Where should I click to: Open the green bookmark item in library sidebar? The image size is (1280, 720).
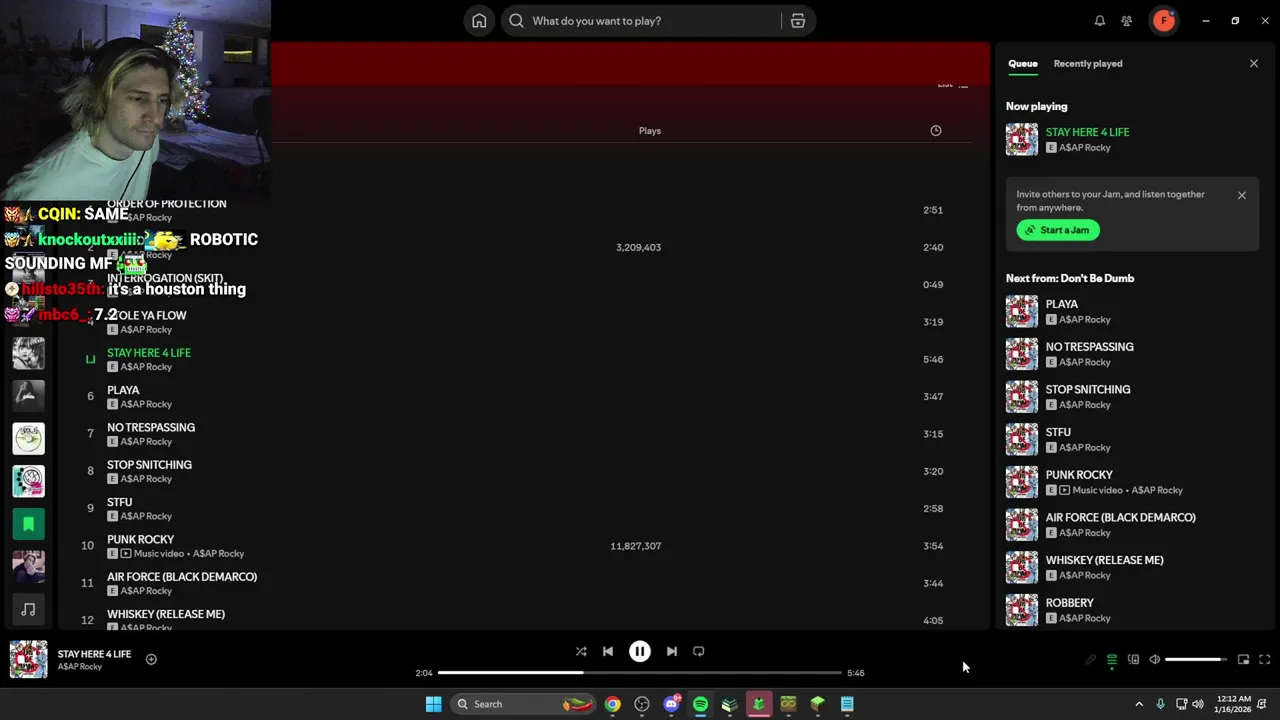[28, 524]
